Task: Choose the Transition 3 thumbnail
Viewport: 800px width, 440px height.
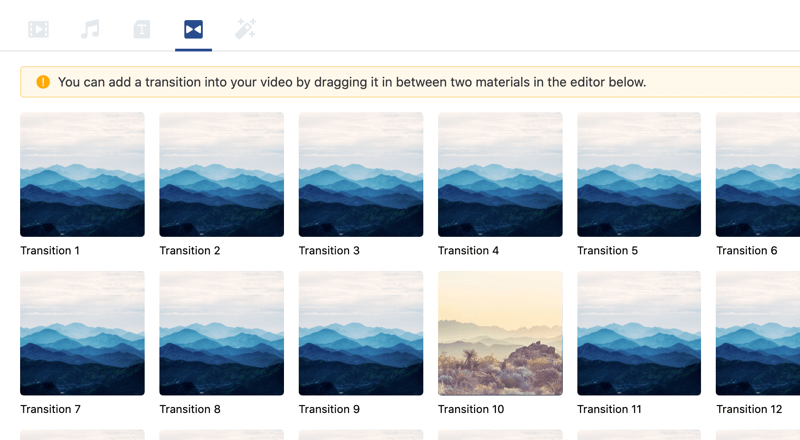Action: (361, 175)
